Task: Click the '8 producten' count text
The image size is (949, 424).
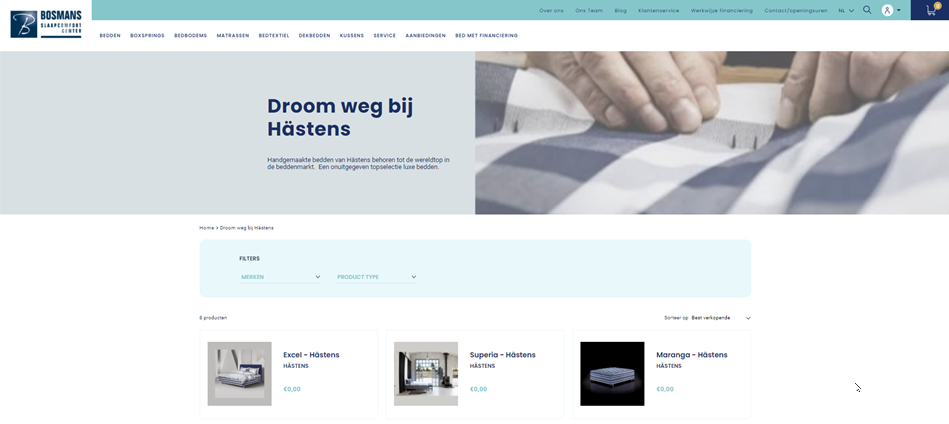Action: (x=213, y=318)
